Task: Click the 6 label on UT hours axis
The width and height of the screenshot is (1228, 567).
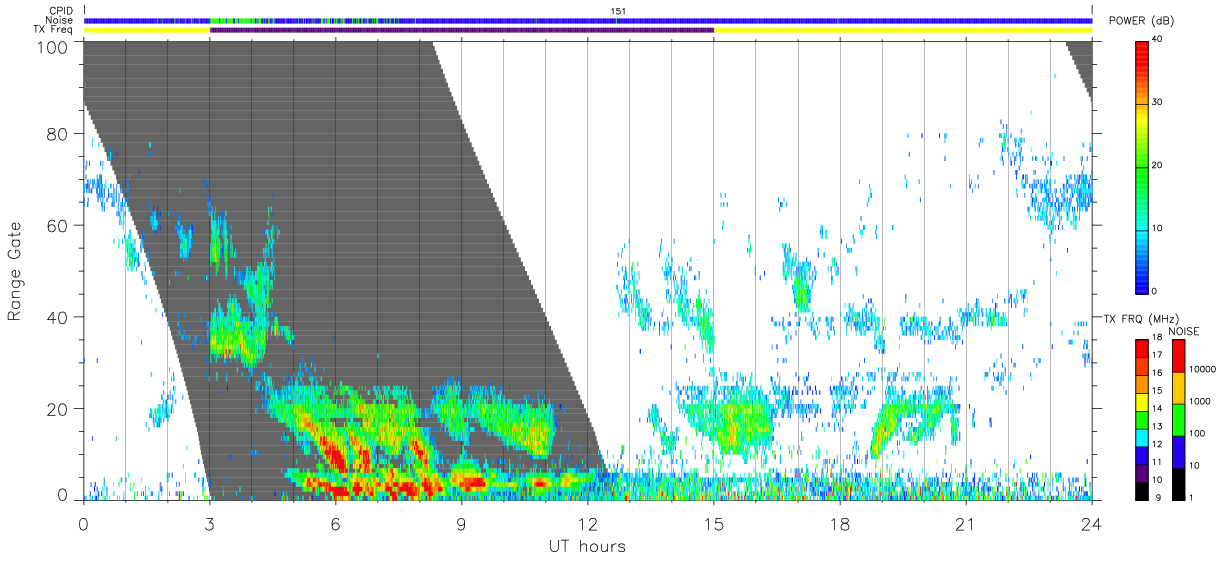Action: [335, 523]
